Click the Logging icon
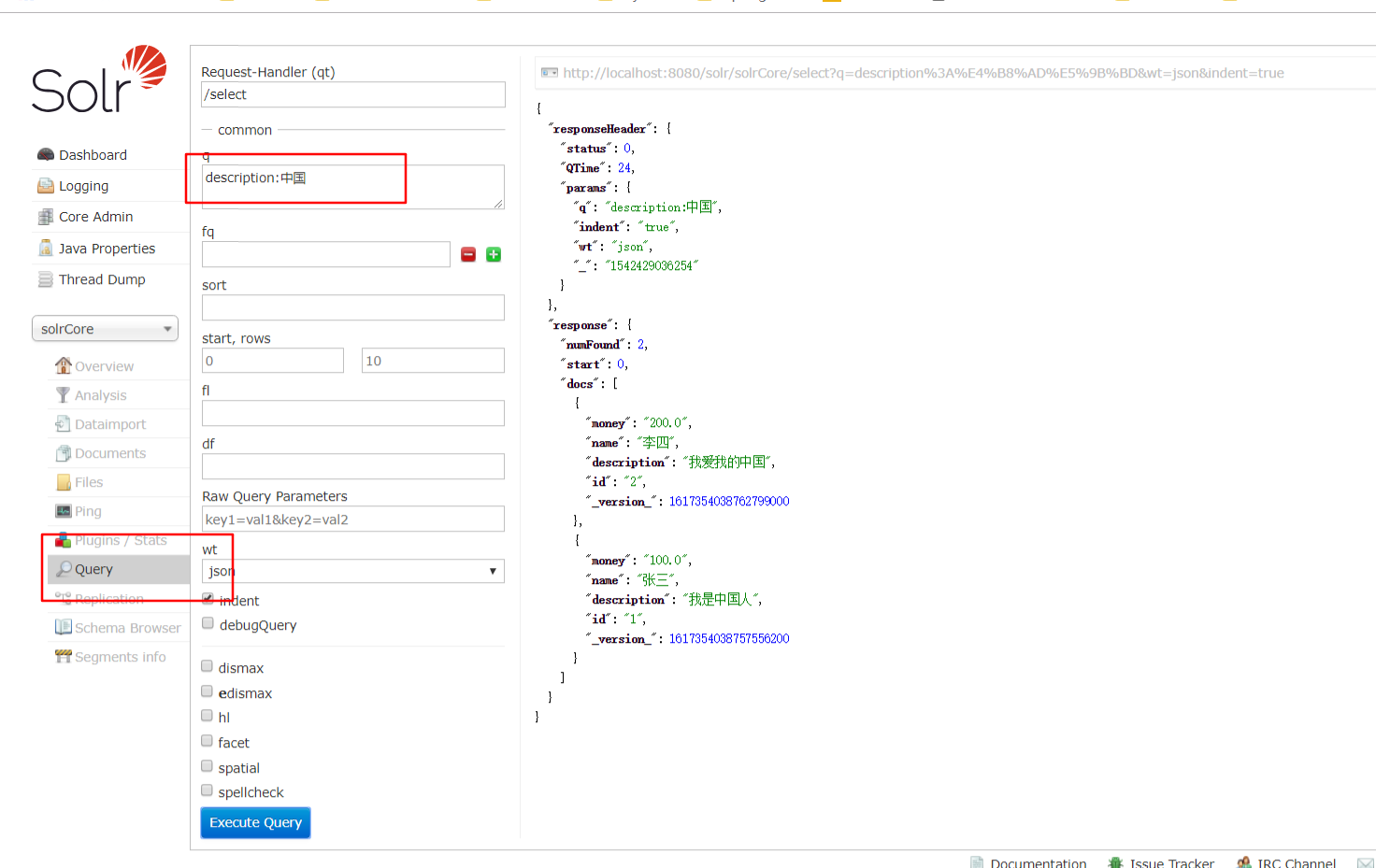Screen dimensions: 1376x868 (45, 186)
